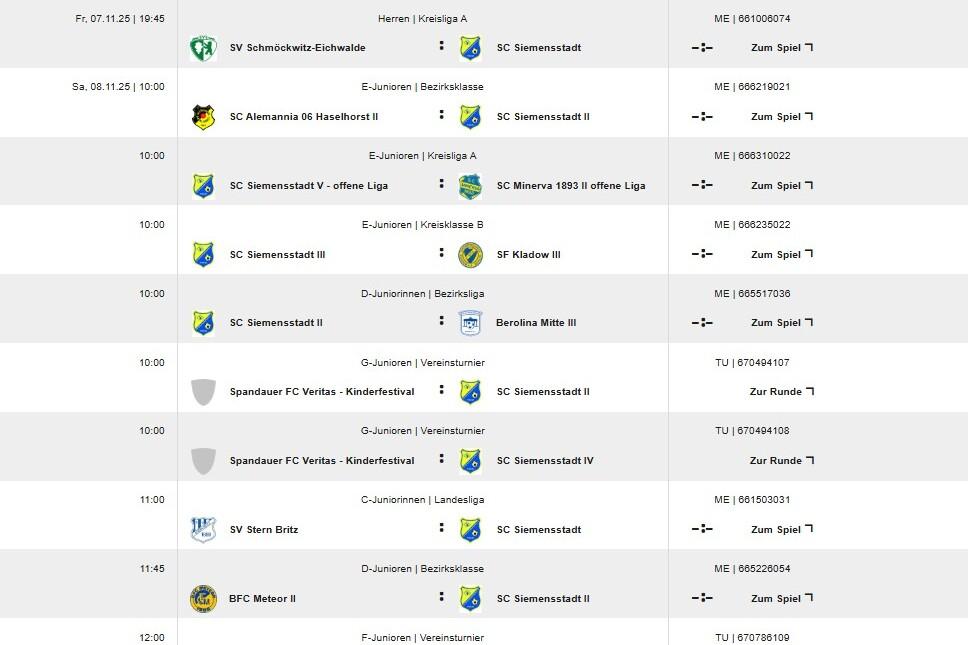Click SC Siemensstadt crest in Stern Britz match
This screenshot has height=645, width=968.
(470, 530)
